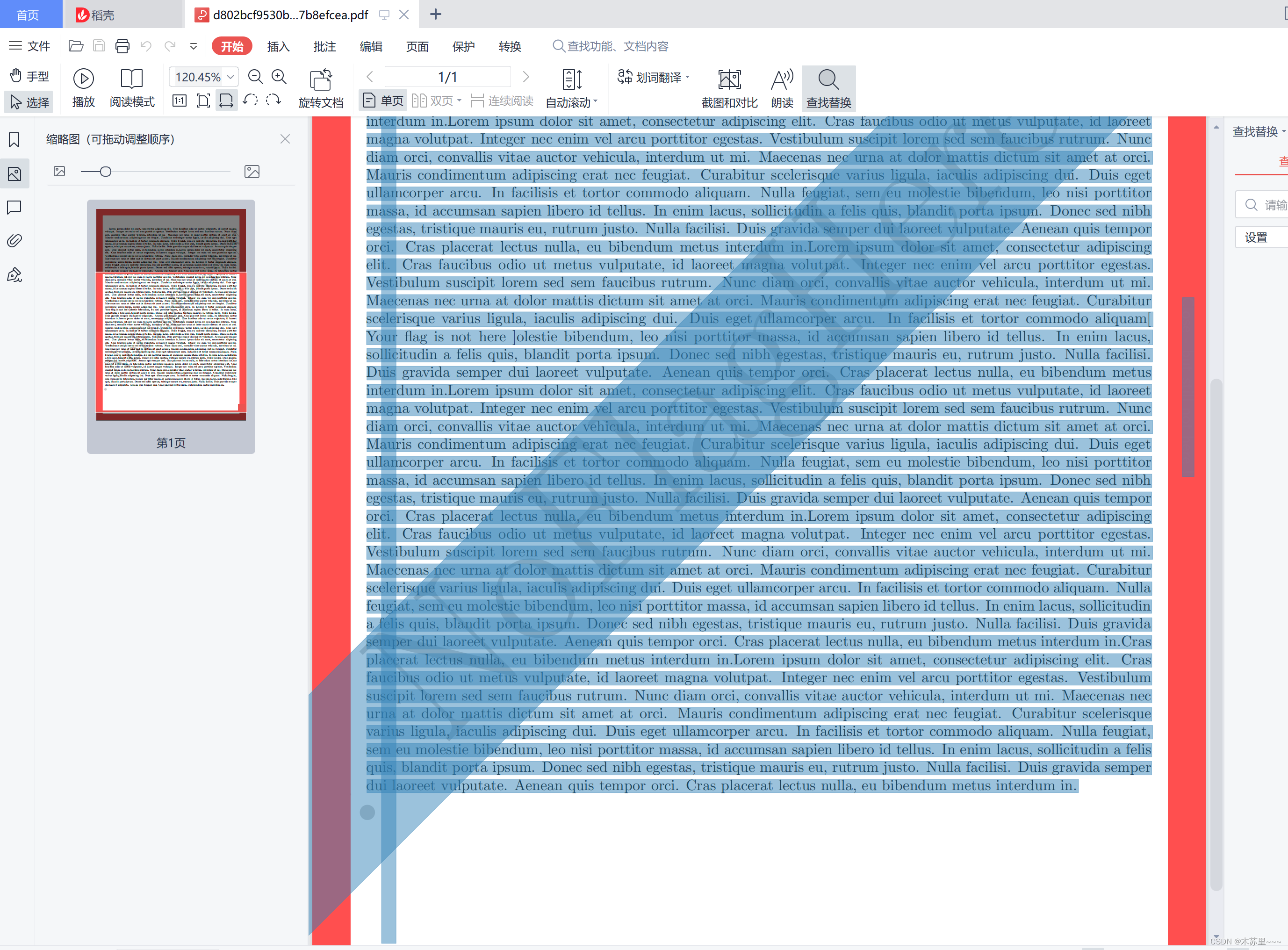This screenshot has height=950, width=1288.
Task: Click the 1:1 actual size icon
Action: pos(180,101)
